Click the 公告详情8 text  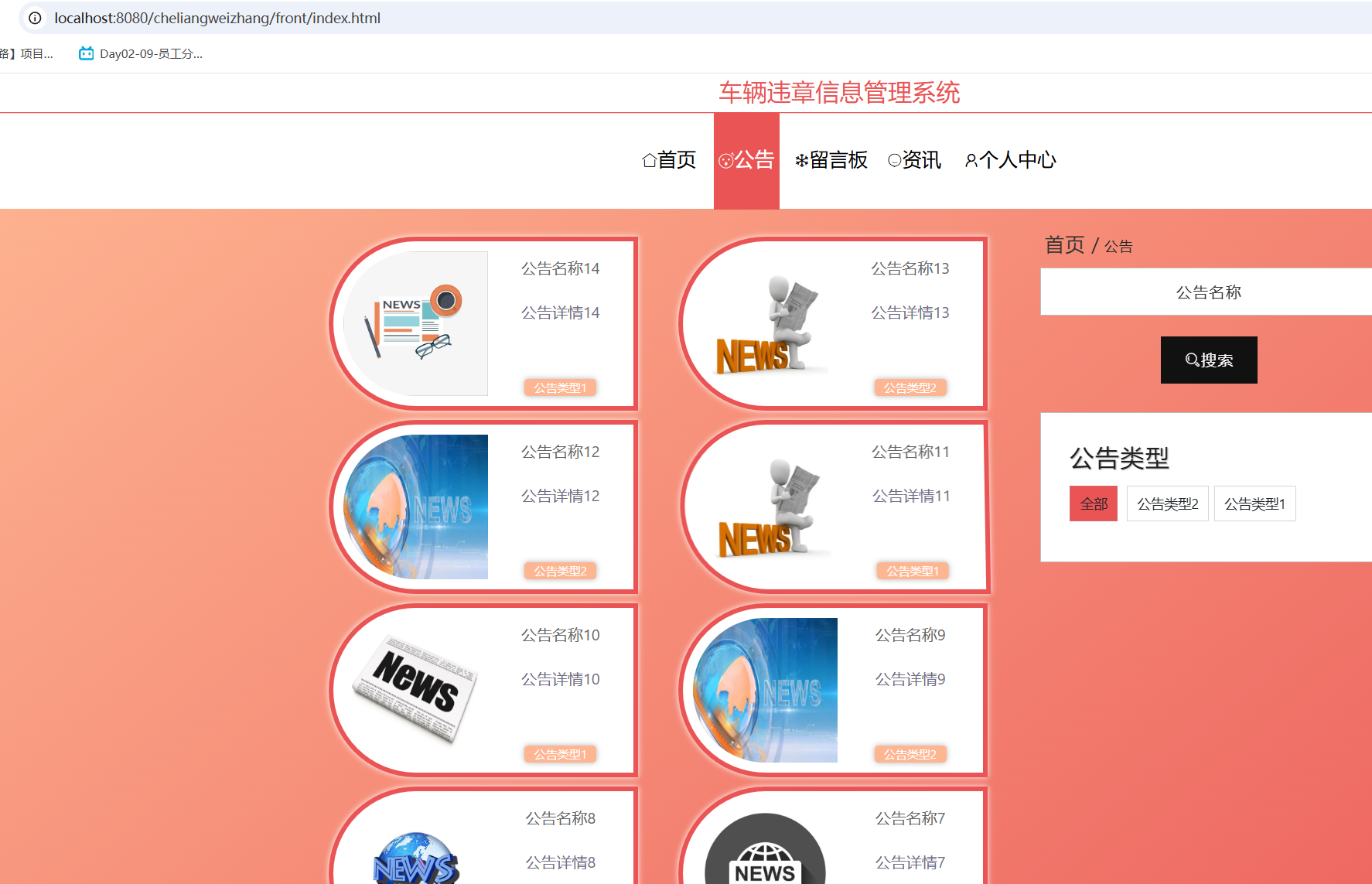(x=561, y=862)
